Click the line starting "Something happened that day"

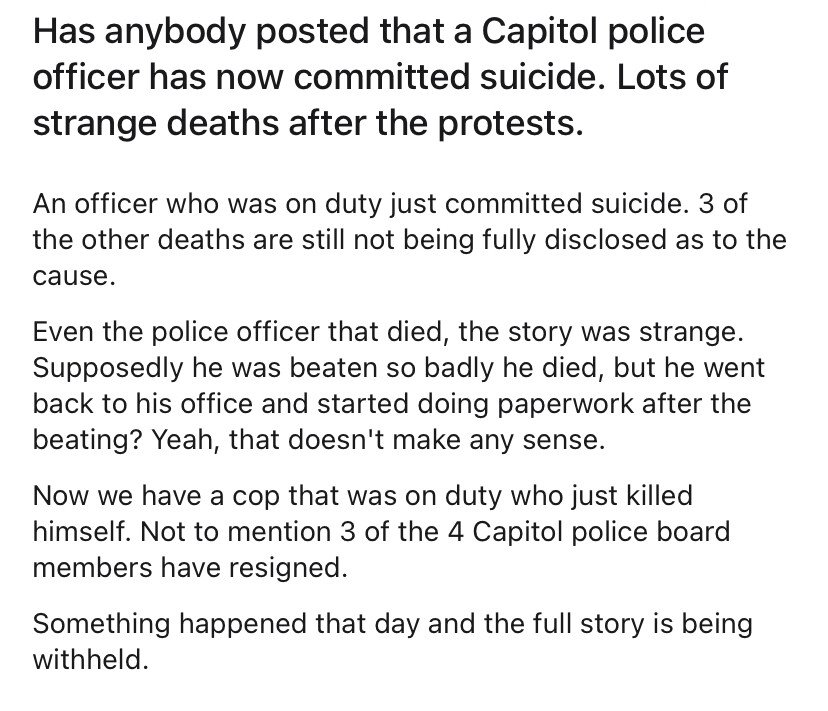(x=392, y=623)
